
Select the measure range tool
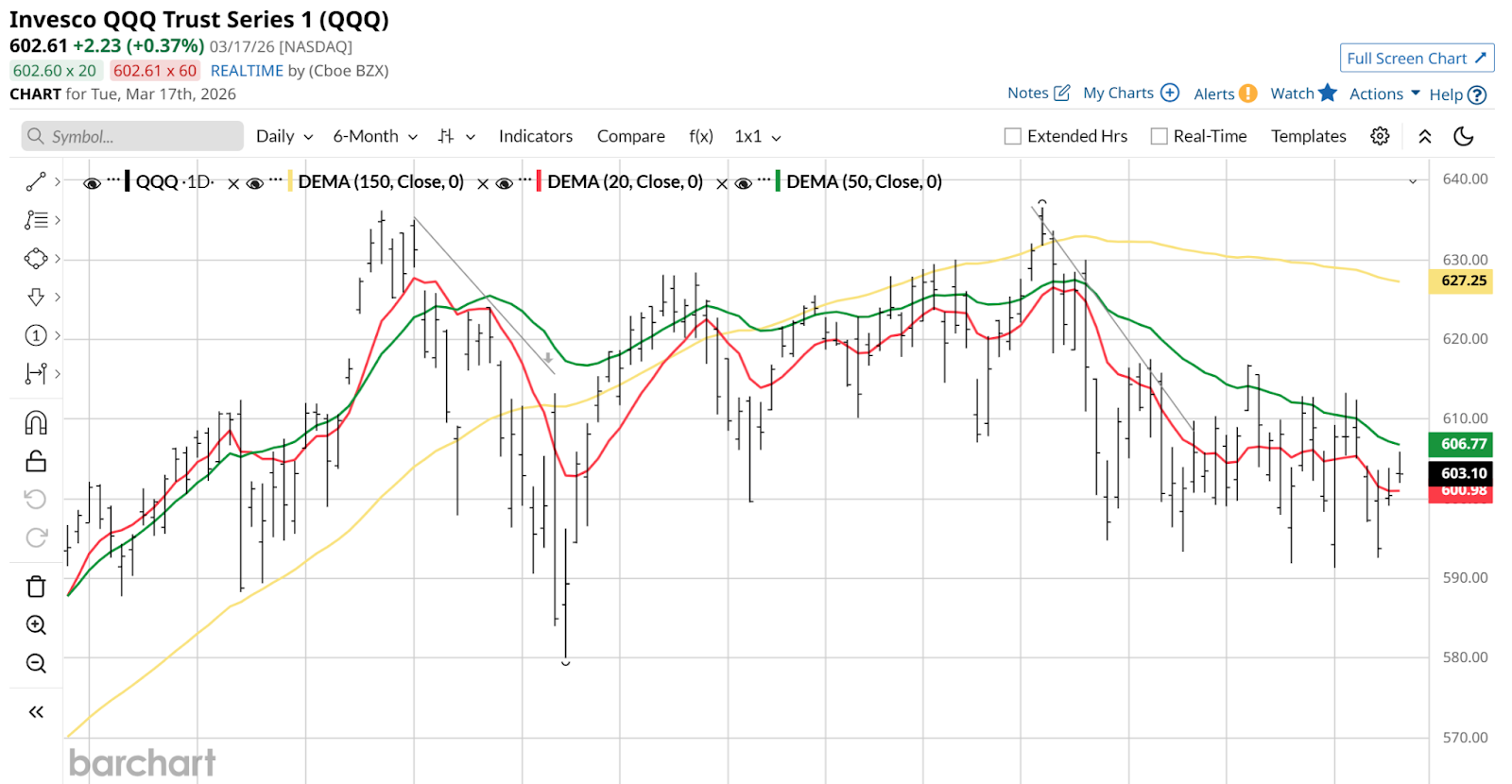[x=36, y=374]
